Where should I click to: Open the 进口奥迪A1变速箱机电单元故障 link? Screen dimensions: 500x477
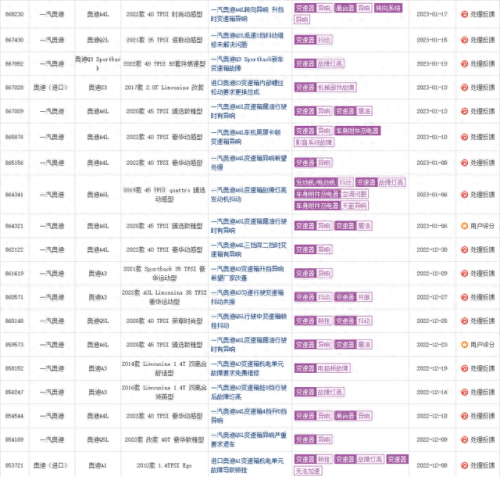pyautogui.click(x=247, y=465)
